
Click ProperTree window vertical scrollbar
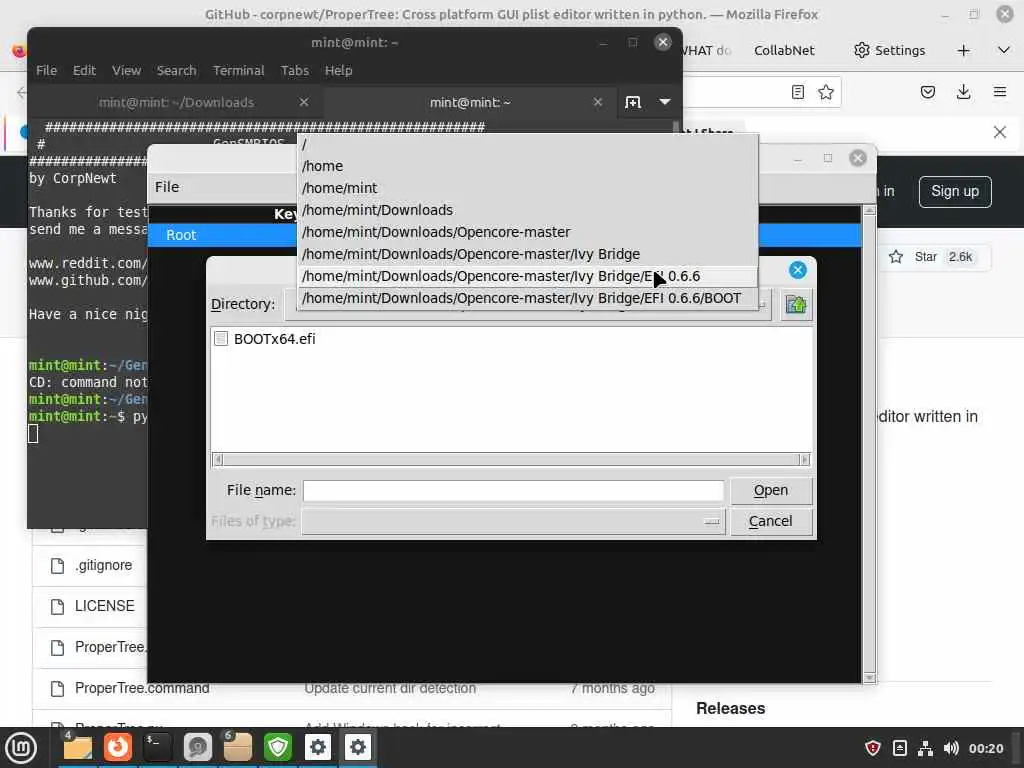(869, 444)
